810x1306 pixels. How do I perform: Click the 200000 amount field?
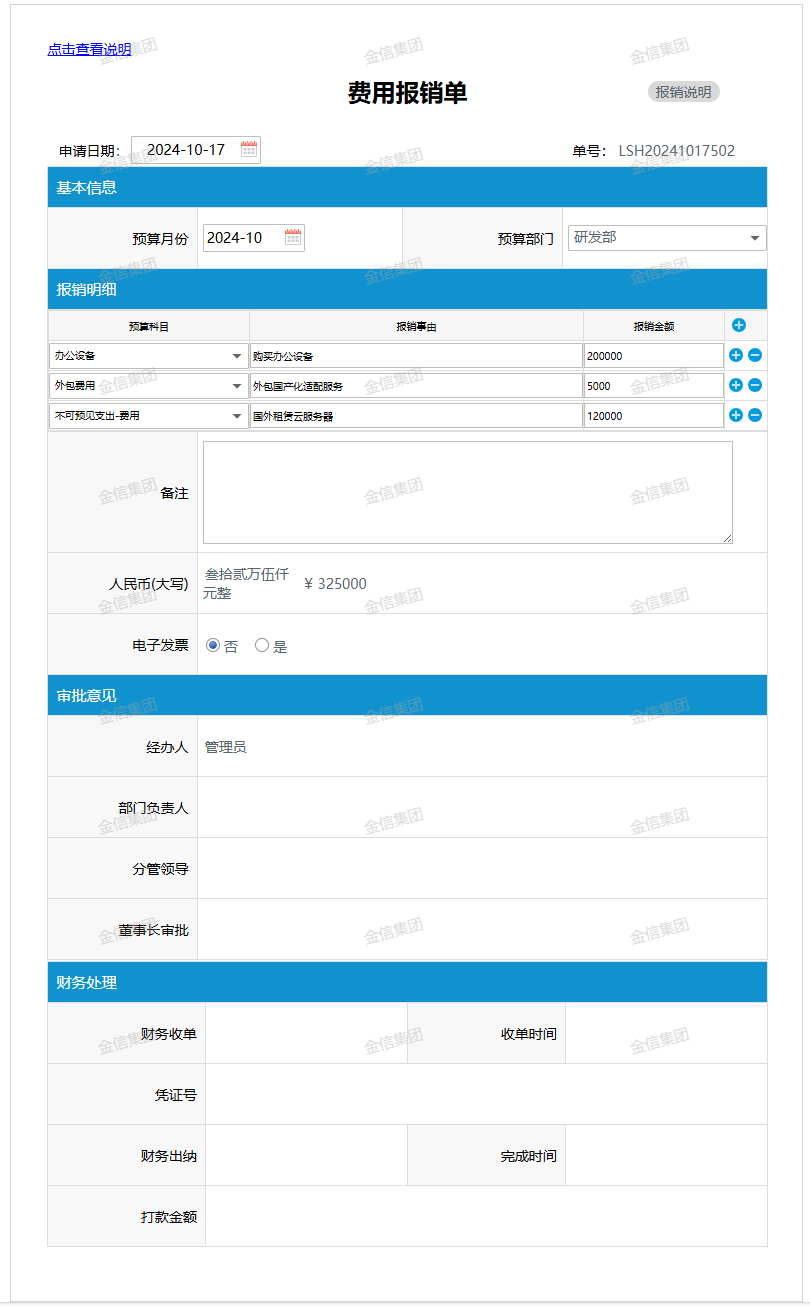tap(653, 356)
